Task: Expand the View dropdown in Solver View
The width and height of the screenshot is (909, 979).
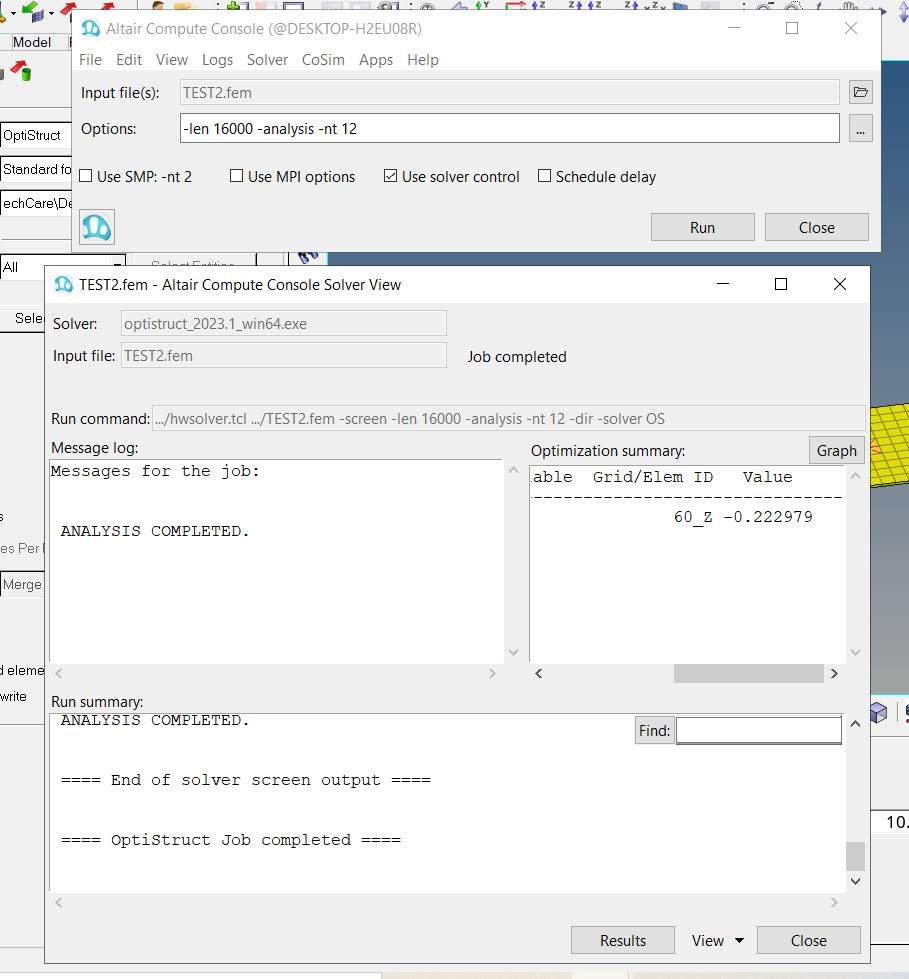Action: (717, 940)
